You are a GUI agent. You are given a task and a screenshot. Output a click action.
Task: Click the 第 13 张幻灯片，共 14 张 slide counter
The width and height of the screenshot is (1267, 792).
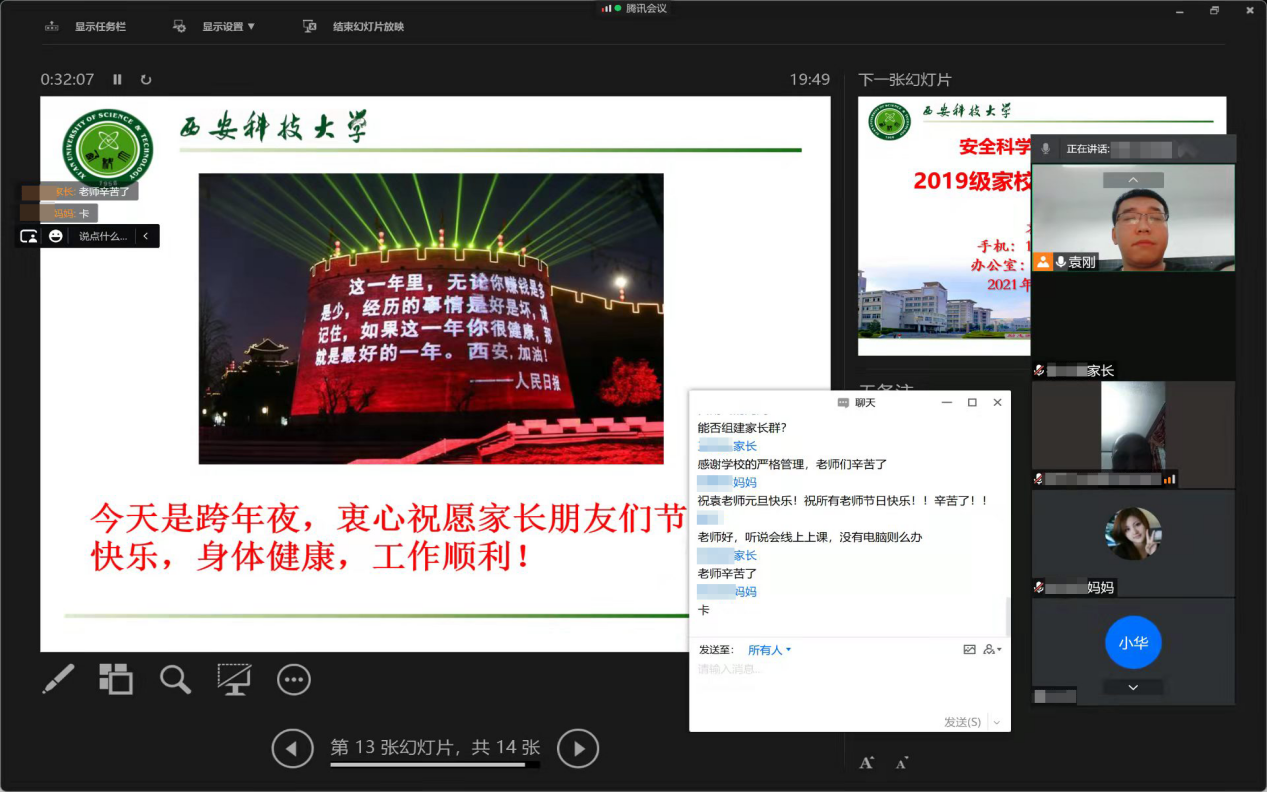(435, 747)
